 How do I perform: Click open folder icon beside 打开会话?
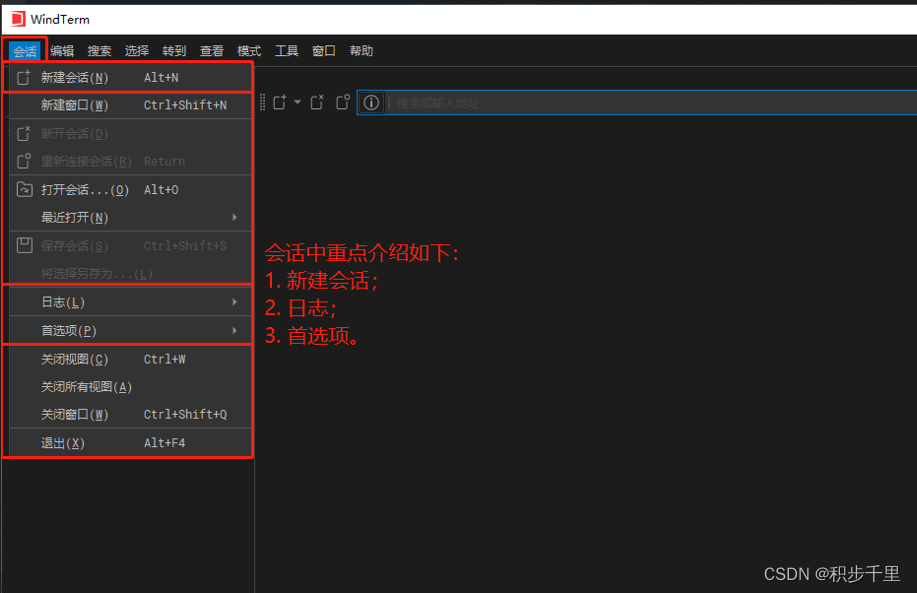(25, 189)
